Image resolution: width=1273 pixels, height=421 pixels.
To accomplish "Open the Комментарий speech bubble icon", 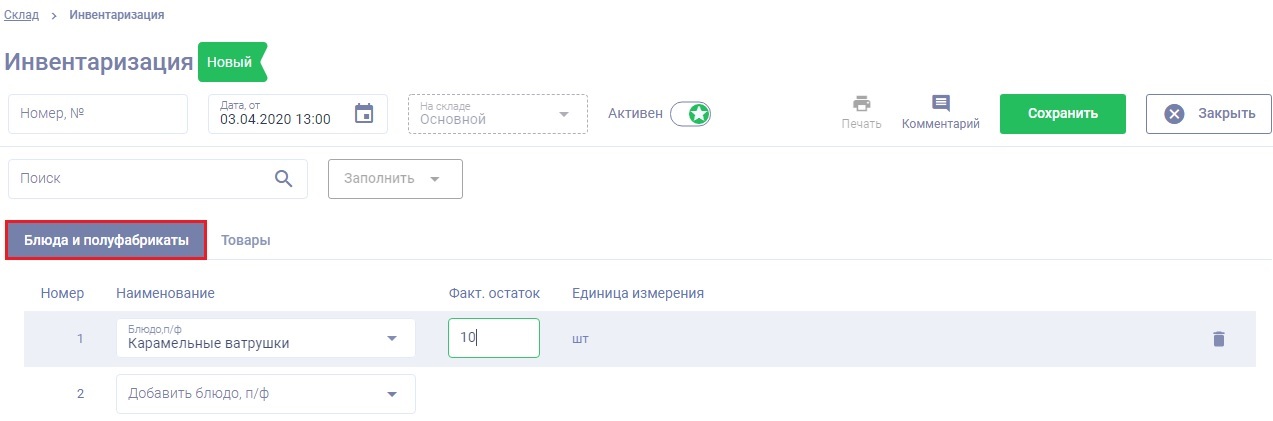I will [x=940, y=104].
